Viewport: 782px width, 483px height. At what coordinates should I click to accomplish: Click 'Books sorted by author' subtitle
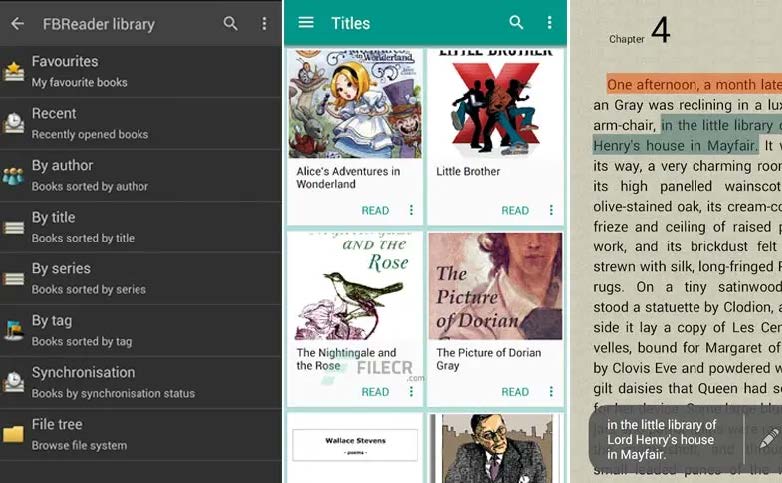90,186
